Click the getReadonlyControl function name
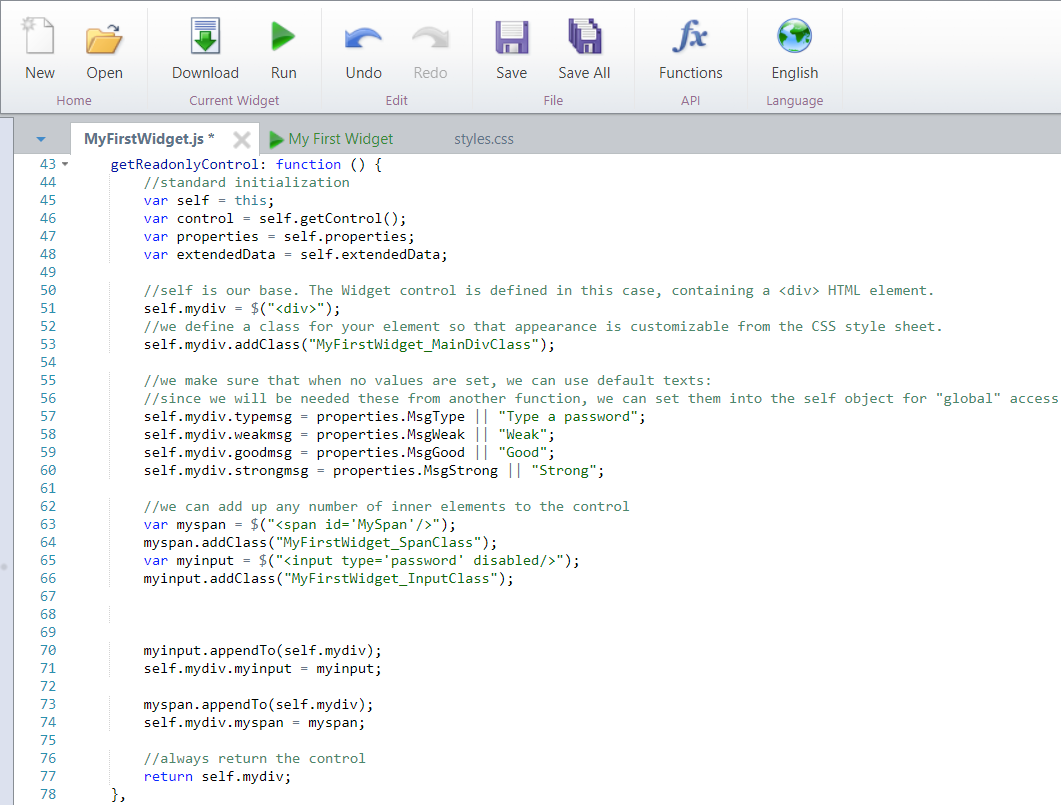The width and height of the screenshot is (1061, 805). click(x=184, y=164)
